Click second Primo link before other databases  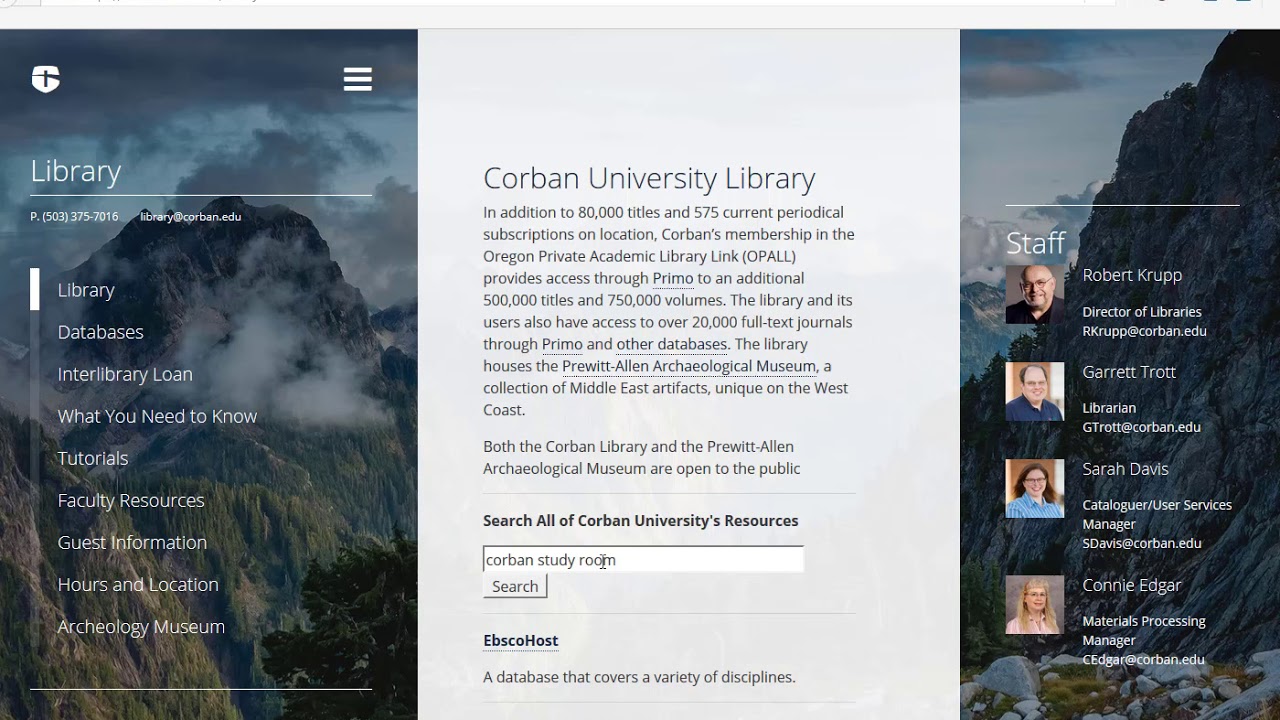click(562, 344)
